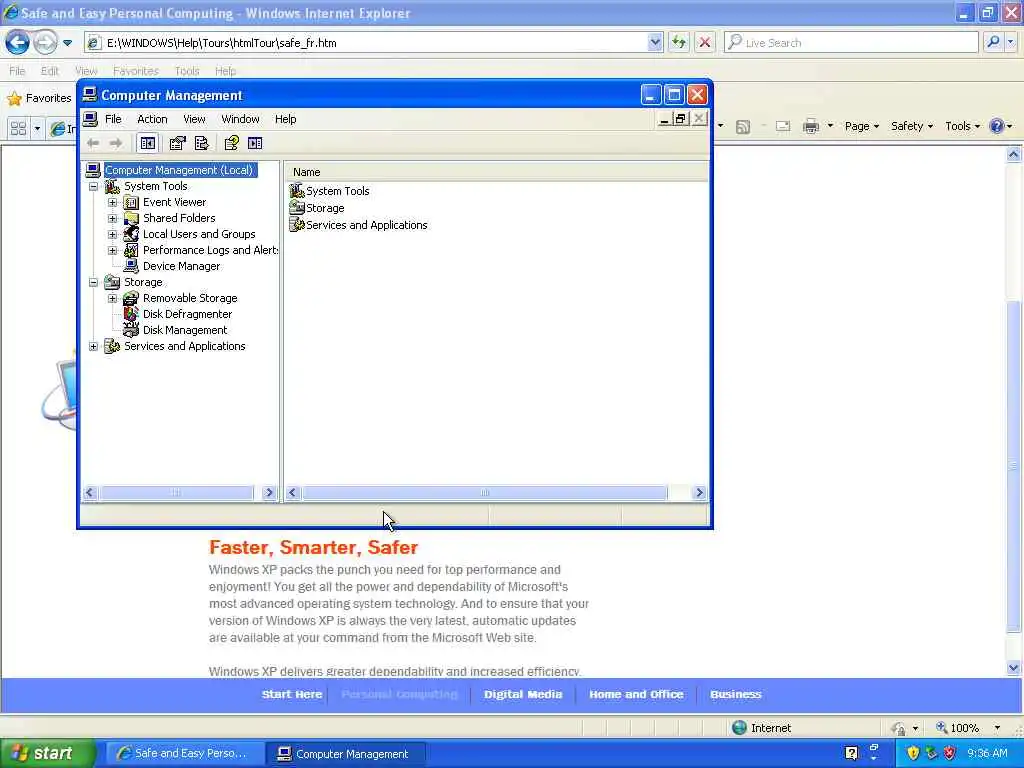Click the System Tools icon in right pane
Viewport: 1024px width, 768px height.
point(297,191)
